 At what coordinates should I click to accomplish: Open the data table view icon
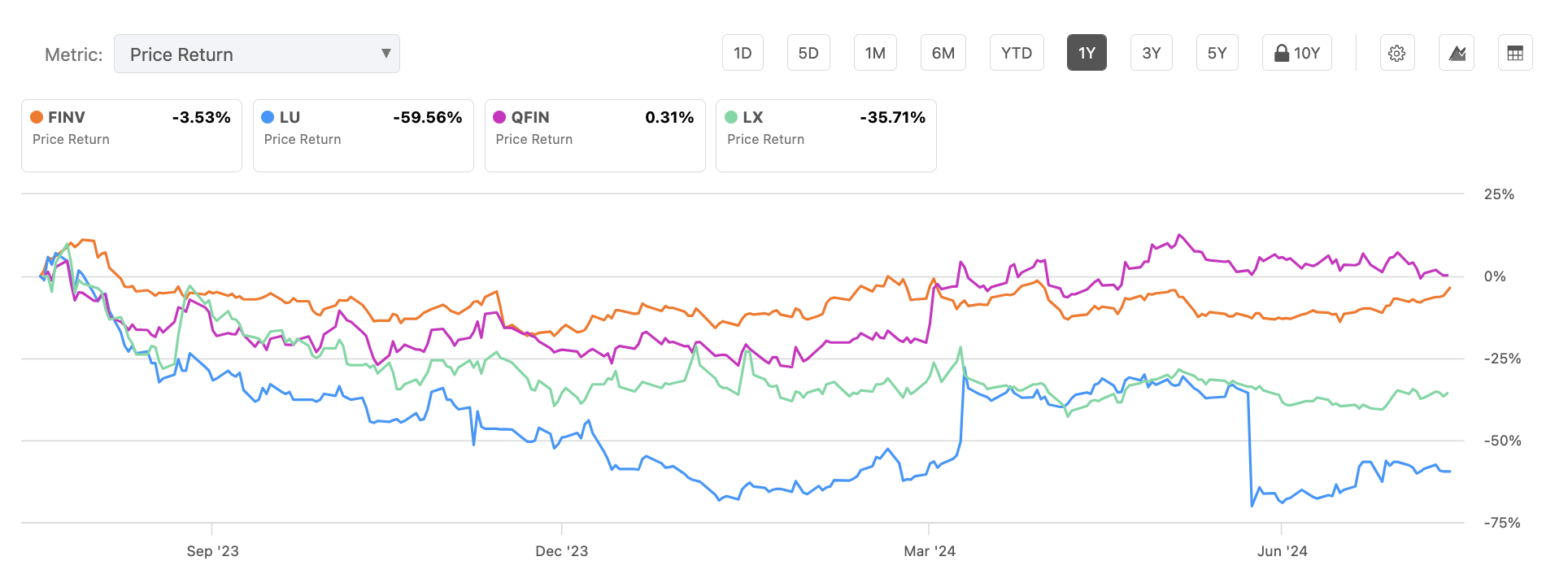(1516, 52)
